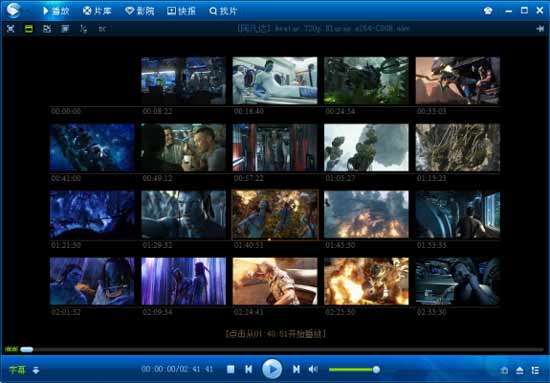The height and width of the screenshot is (383, 550).
Task: Adjust the green volume slider knob
Action: click(x=376, y=369)
